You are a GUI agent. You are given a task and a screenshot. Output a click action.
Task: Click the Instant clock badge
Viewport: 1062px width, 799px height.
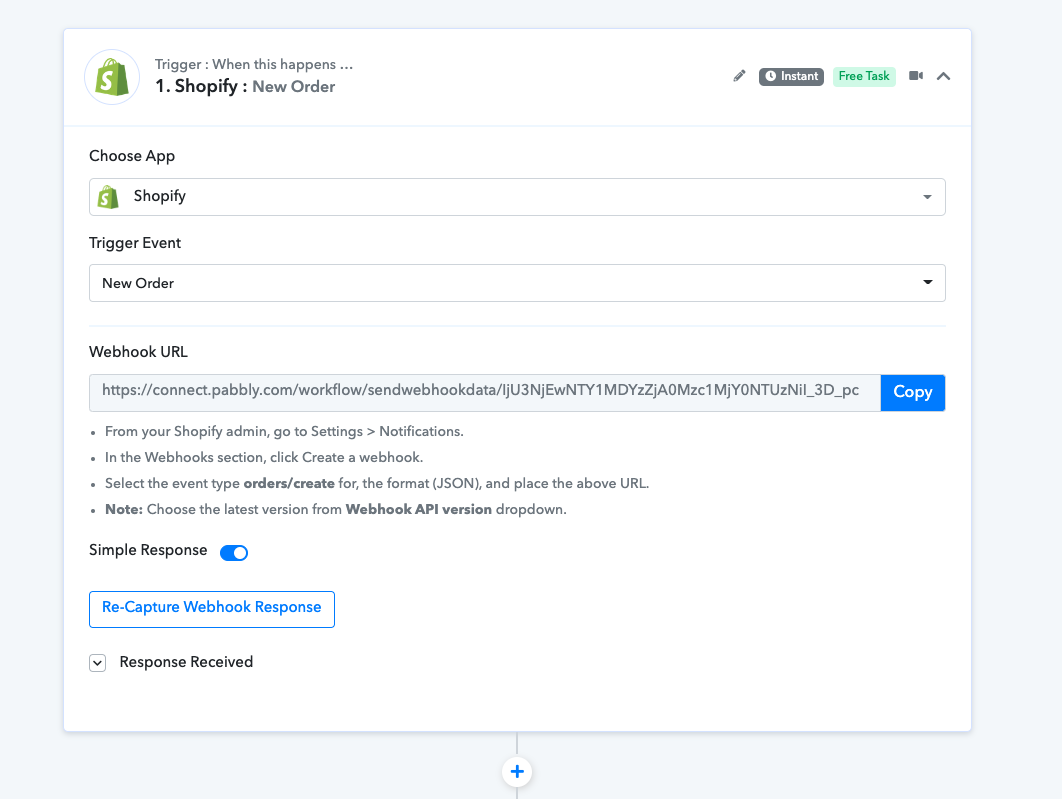pos(791,77)
